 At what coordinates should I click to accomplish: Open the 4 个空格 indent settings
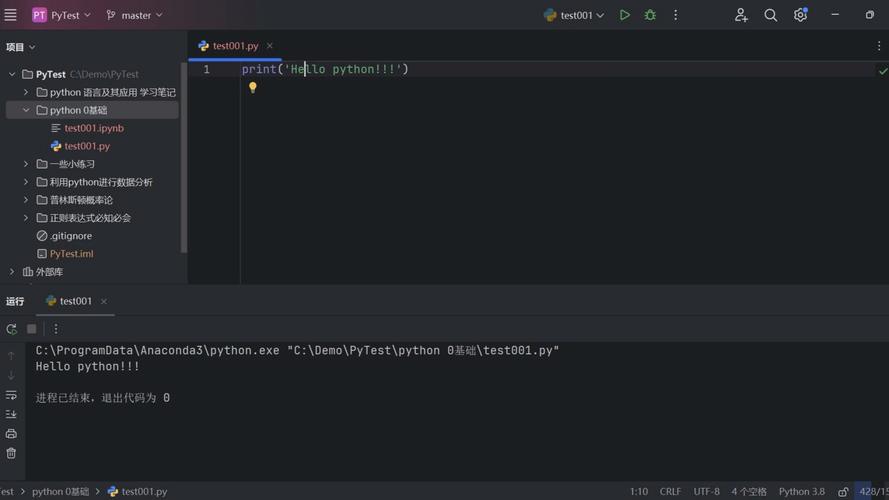[x=748, y=491]
